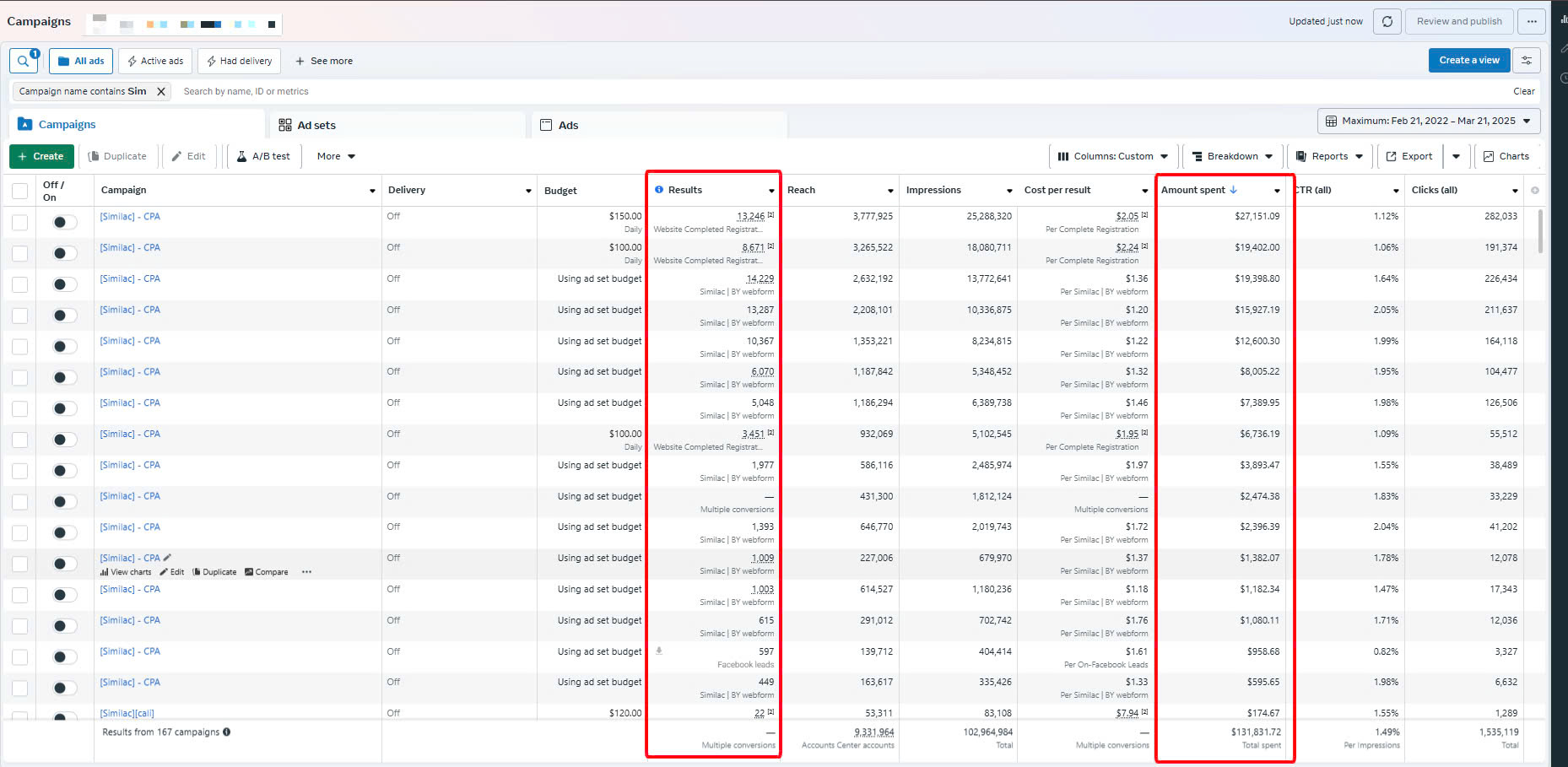The width and height of the screenshot is (1568, 767).
Task: Open the More dropdown in the toolbar
Action: (336, 156)
